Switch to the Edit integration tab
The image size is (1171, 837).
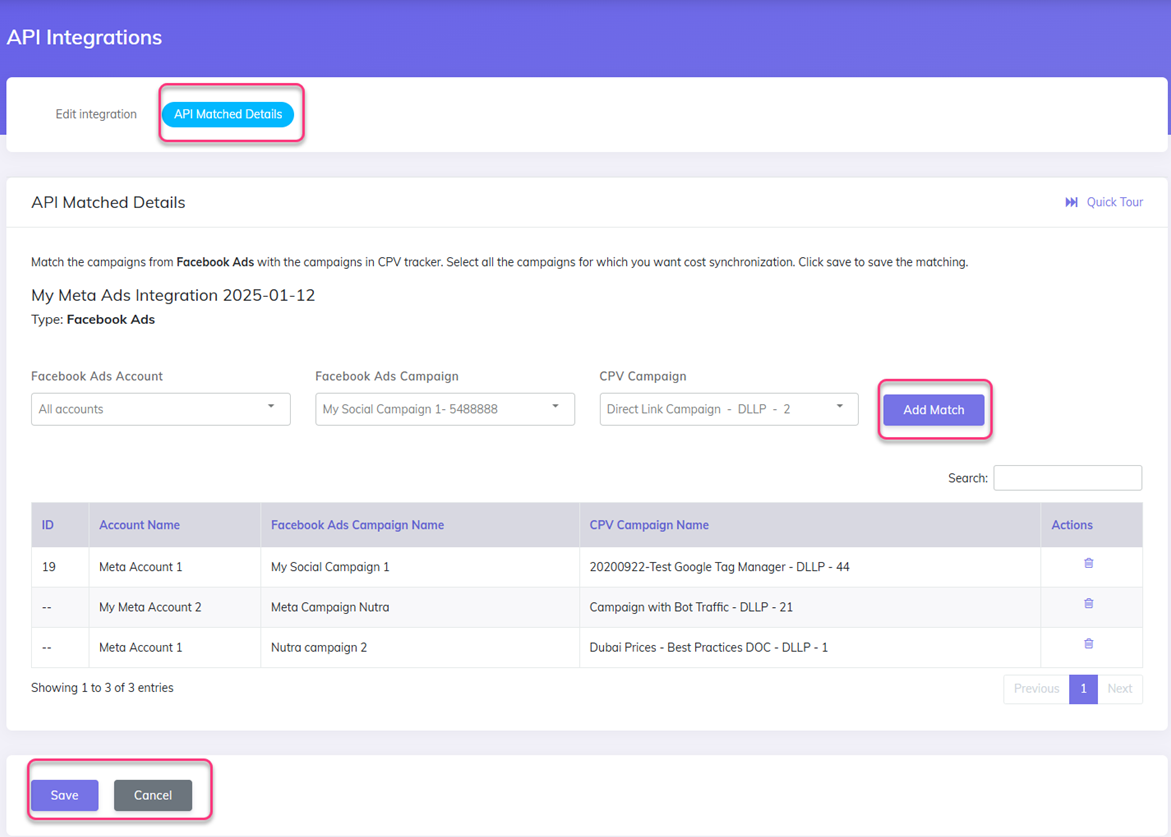pyautogui.click(x=96, y=114)
